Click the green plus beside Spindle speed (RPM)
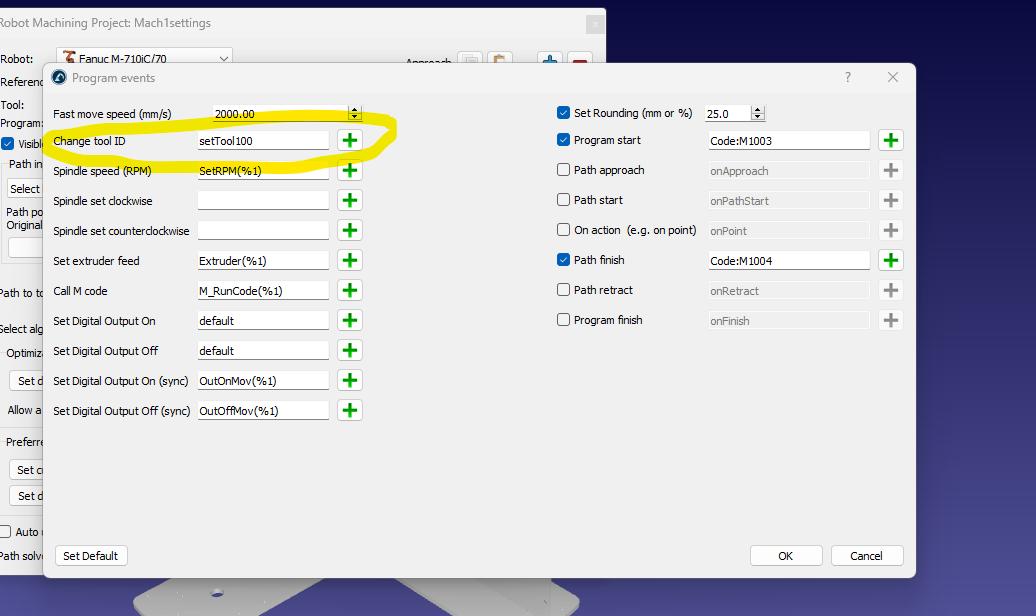 [x=350, y=171]
